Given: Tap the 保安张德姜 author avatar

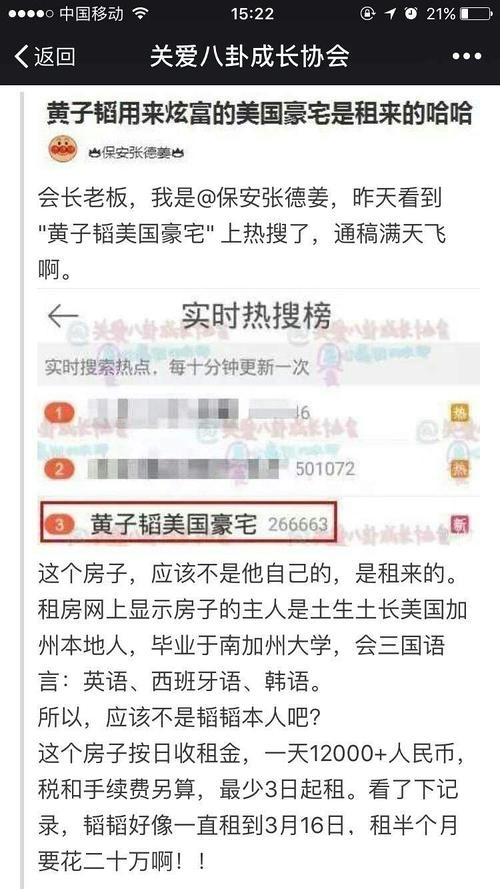Looking at the screenshot, I should click(63, 150).
